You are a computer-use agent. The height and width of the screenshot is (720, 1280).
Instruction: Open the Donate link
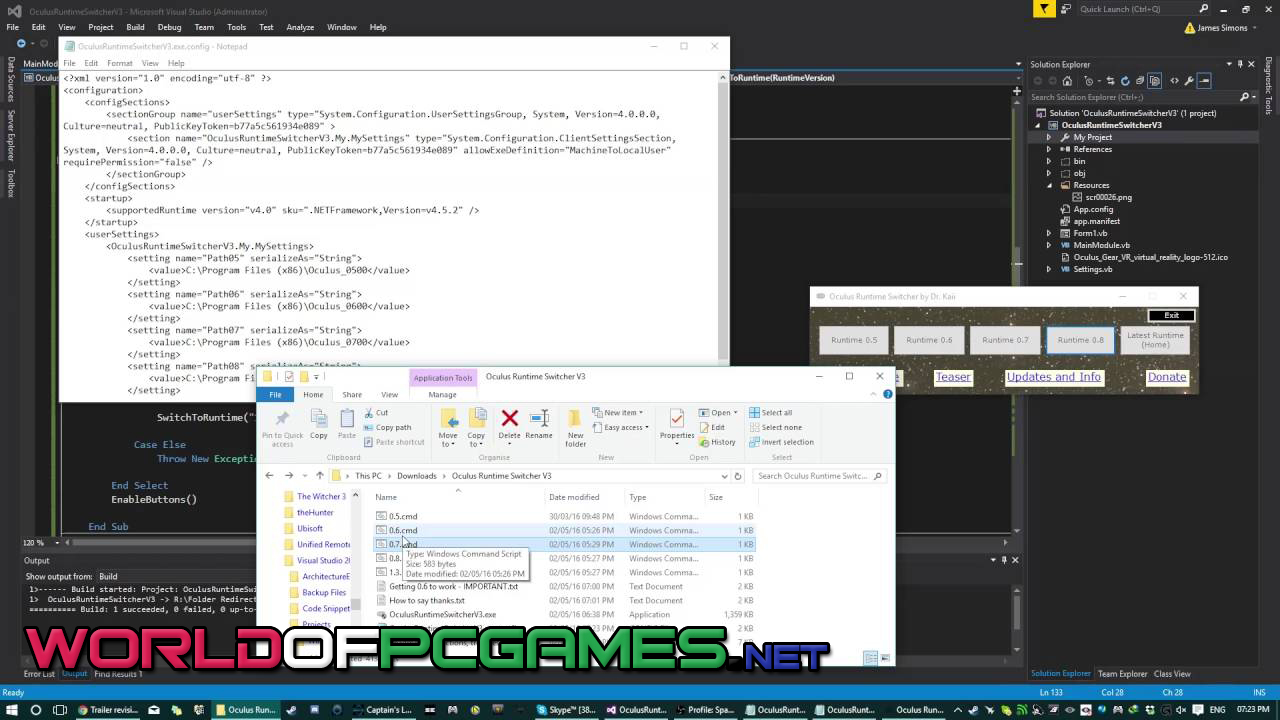click(x=1167, y=377)
